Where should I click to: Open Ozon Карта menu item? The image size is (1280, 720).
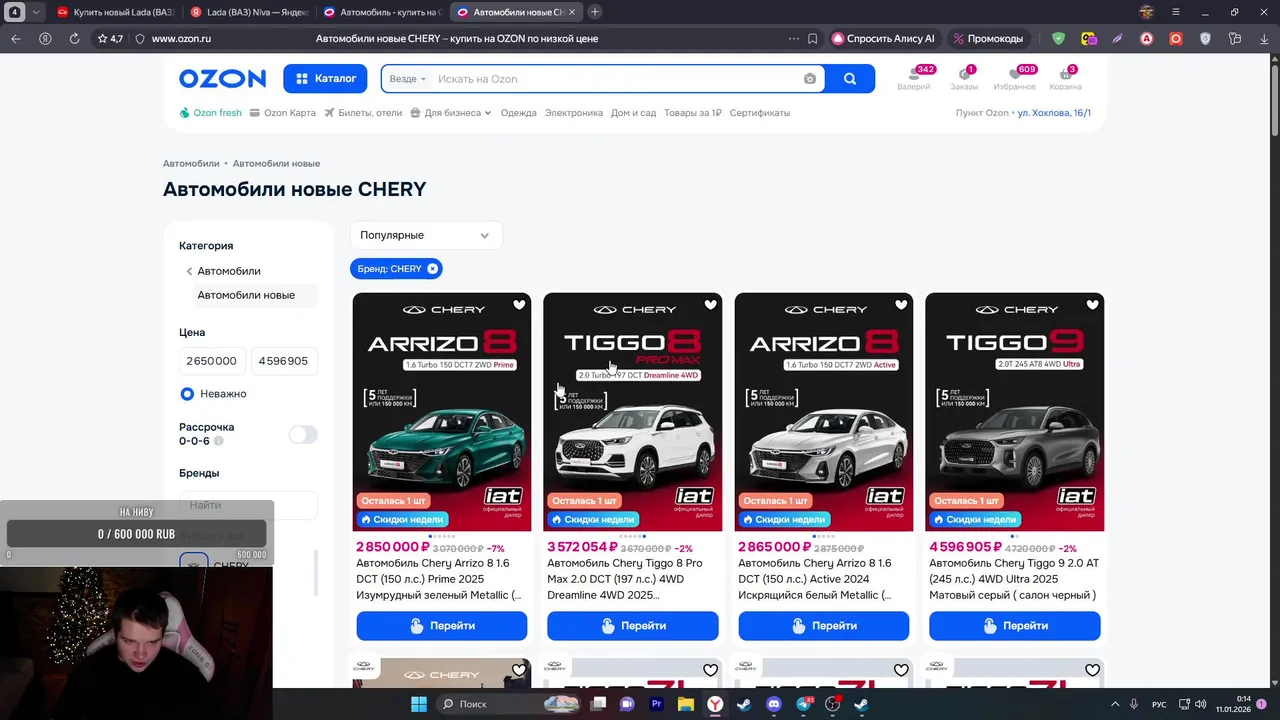click(x=283, y=113)
